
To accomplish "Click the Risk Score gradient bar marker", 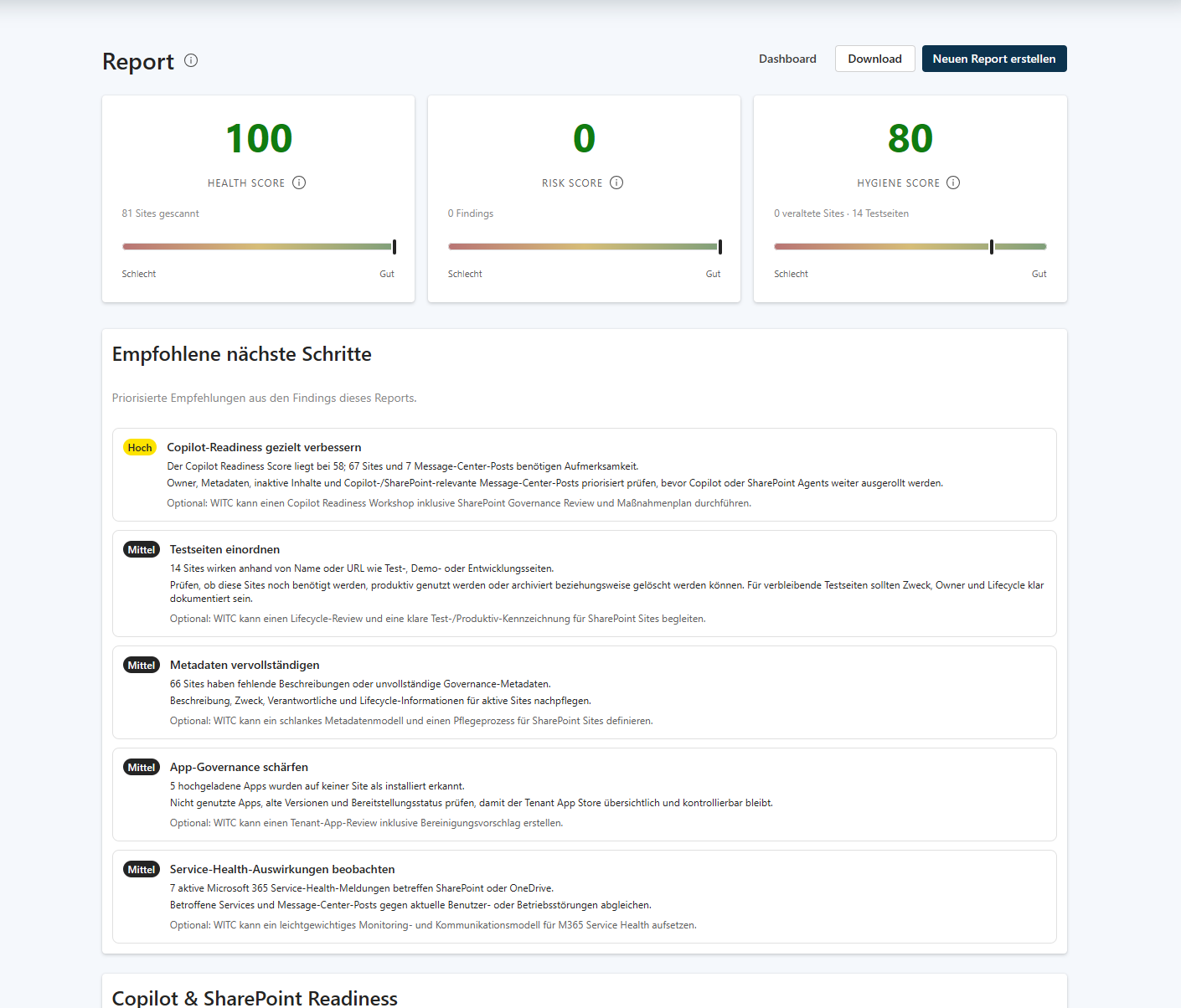I will pyautogui.click(x=720, y=246).
